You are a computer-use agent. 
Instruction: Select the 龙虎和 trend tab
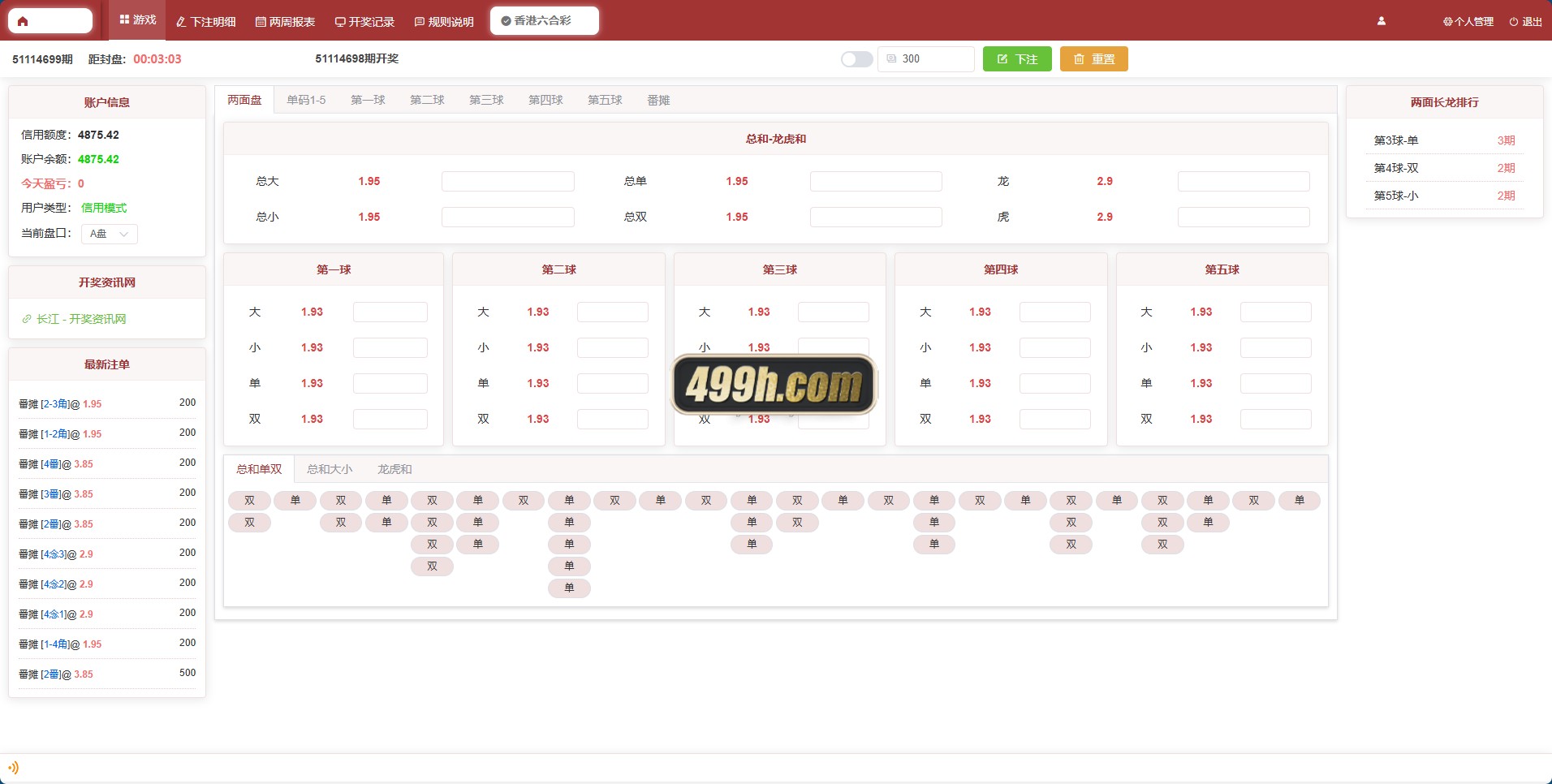394,469
